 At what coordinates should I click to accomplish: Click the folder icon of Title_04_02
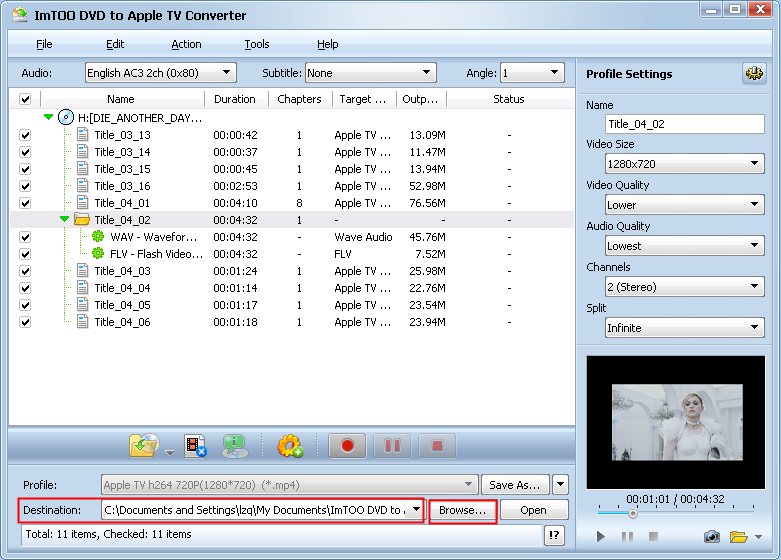pos(82,219)
